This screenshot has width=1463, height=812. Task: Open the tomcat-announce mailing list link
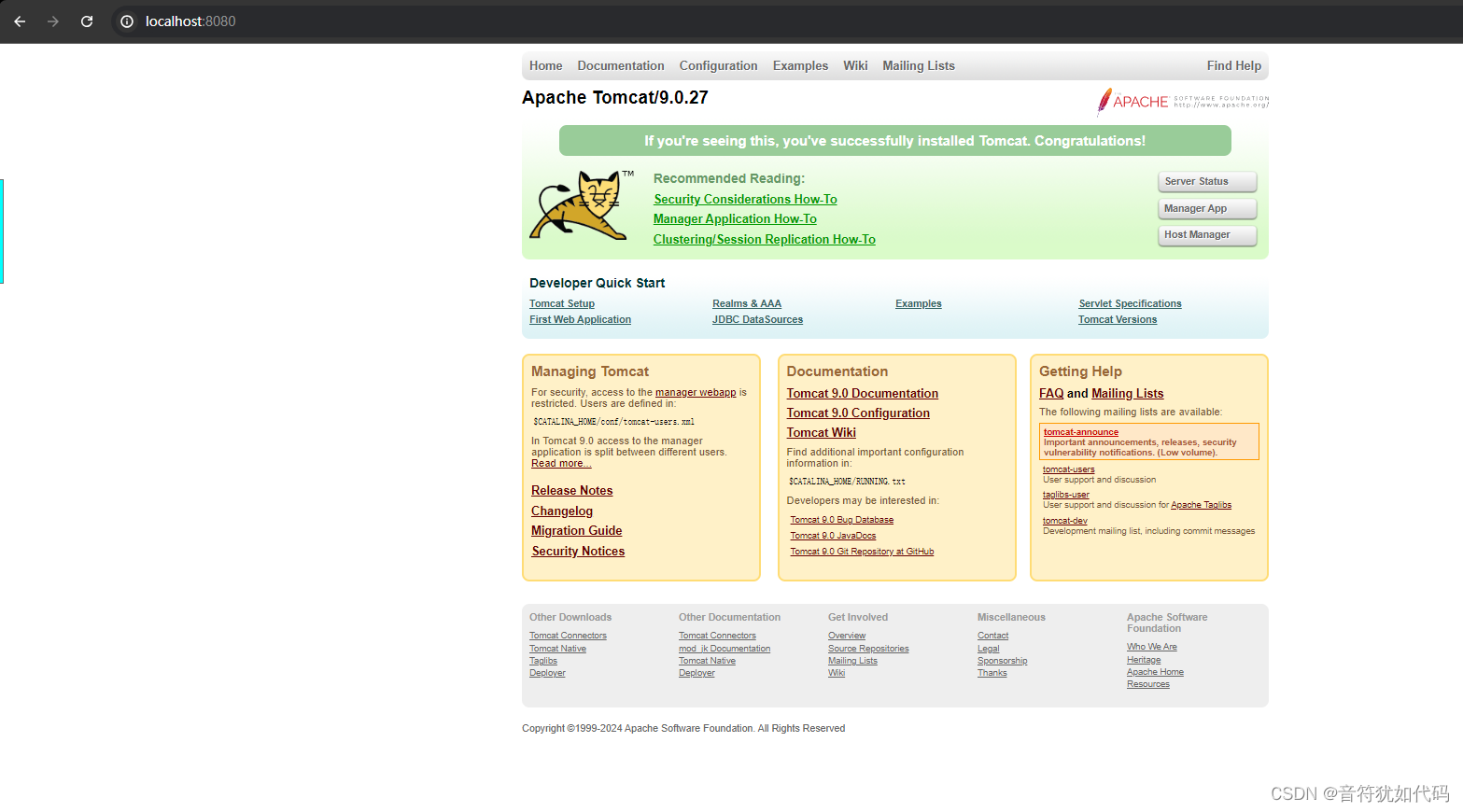click(x=1081, y=432)
